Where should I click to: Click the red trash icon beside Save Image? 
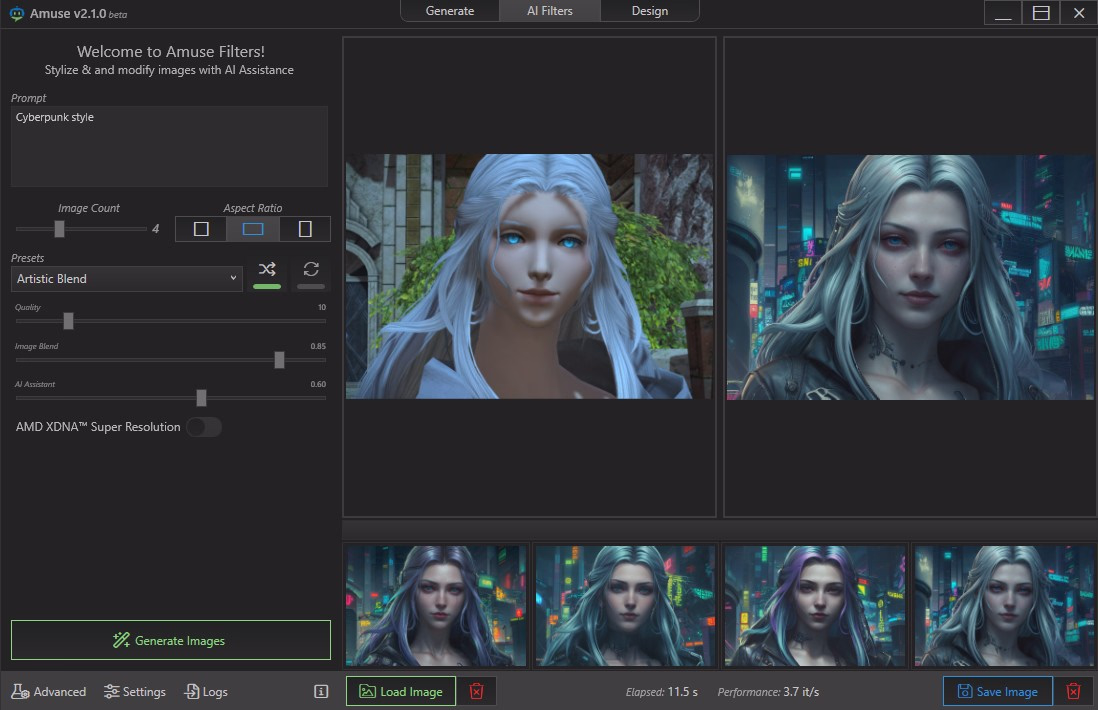tap(1073, 691)
